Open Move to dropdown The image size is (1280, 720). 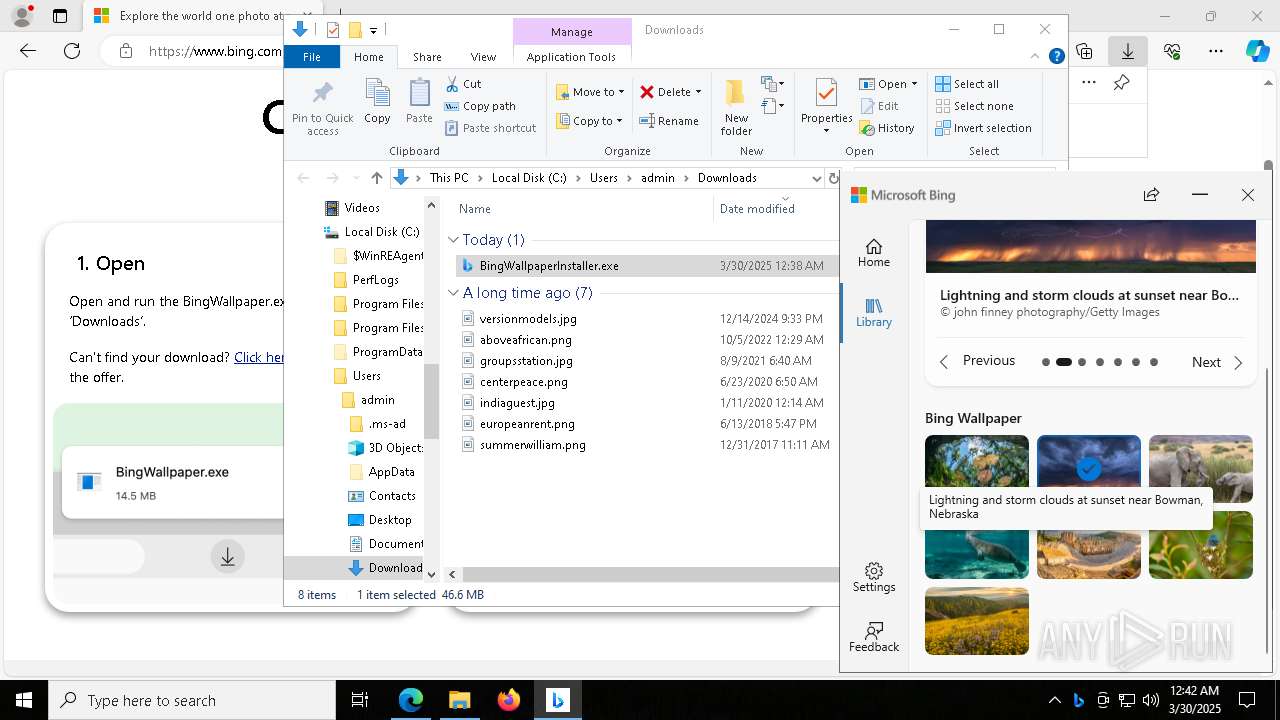pos(590,92)
